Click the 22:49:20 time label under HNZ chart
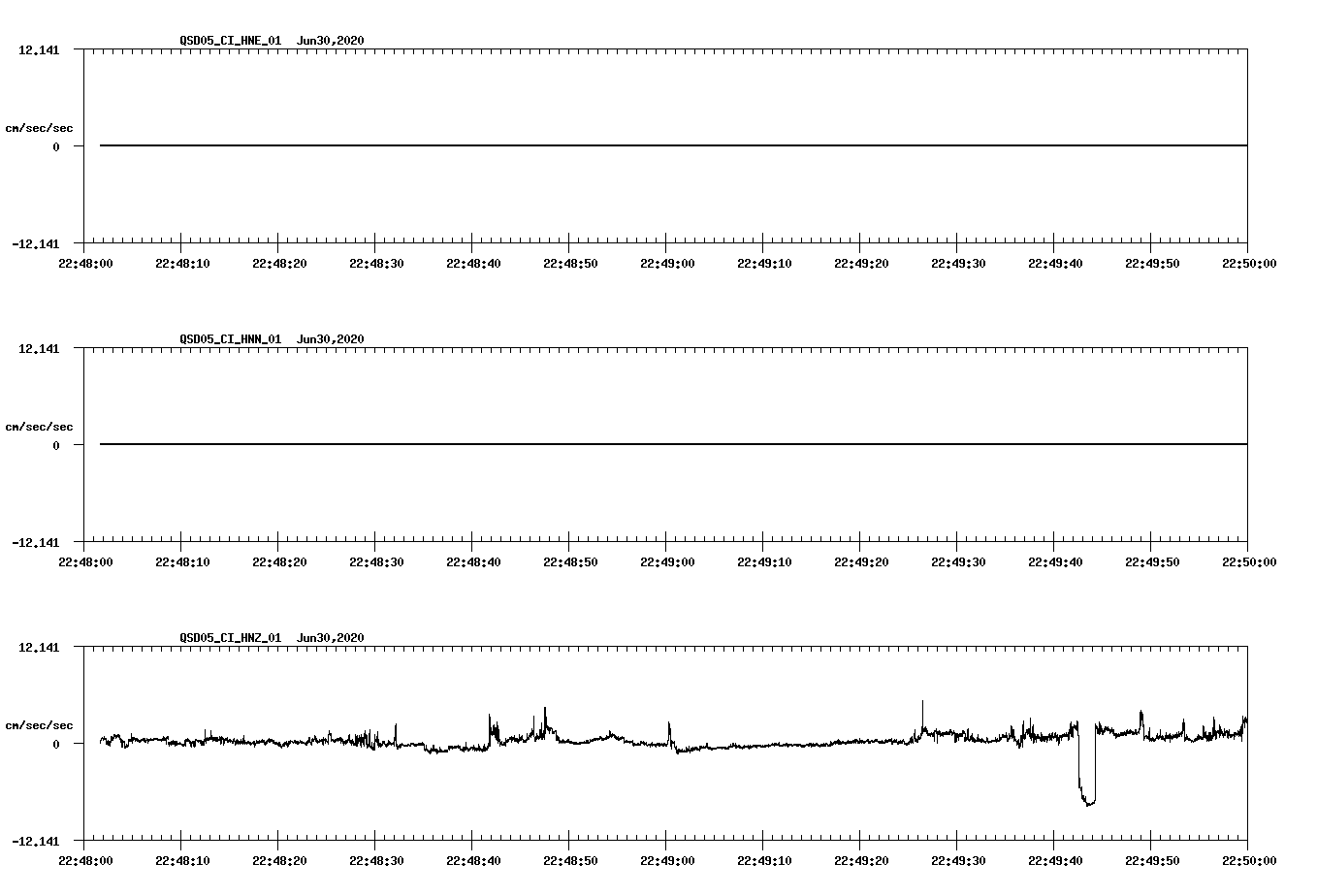Screen dimensions: 1317x896 point(861,861)
